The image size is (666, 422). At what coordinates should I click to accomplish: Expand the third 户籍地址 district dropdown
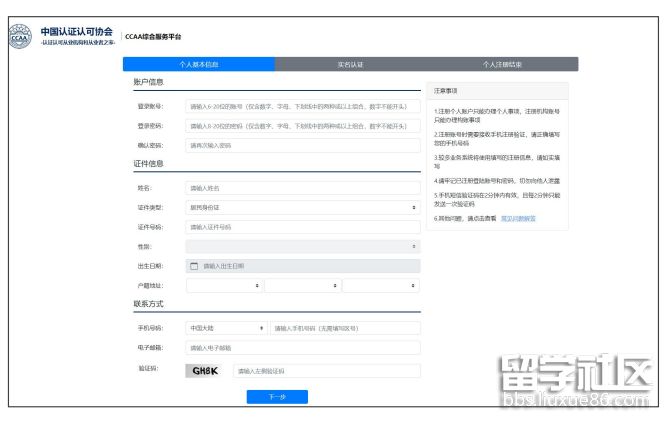380,285
